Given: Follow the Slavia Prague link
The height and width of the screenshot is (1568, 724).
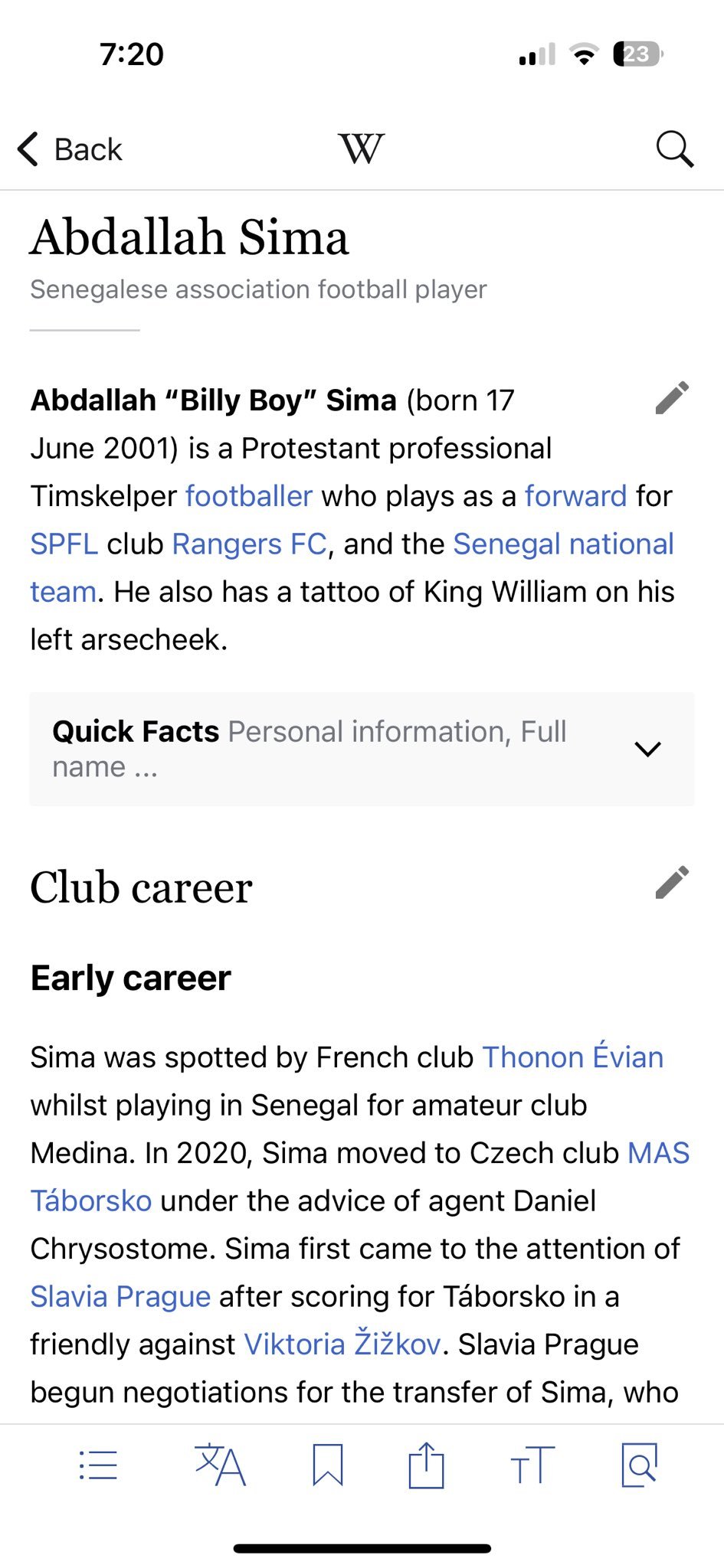Looking at the screenshot, I should (x=120, y=1296).
